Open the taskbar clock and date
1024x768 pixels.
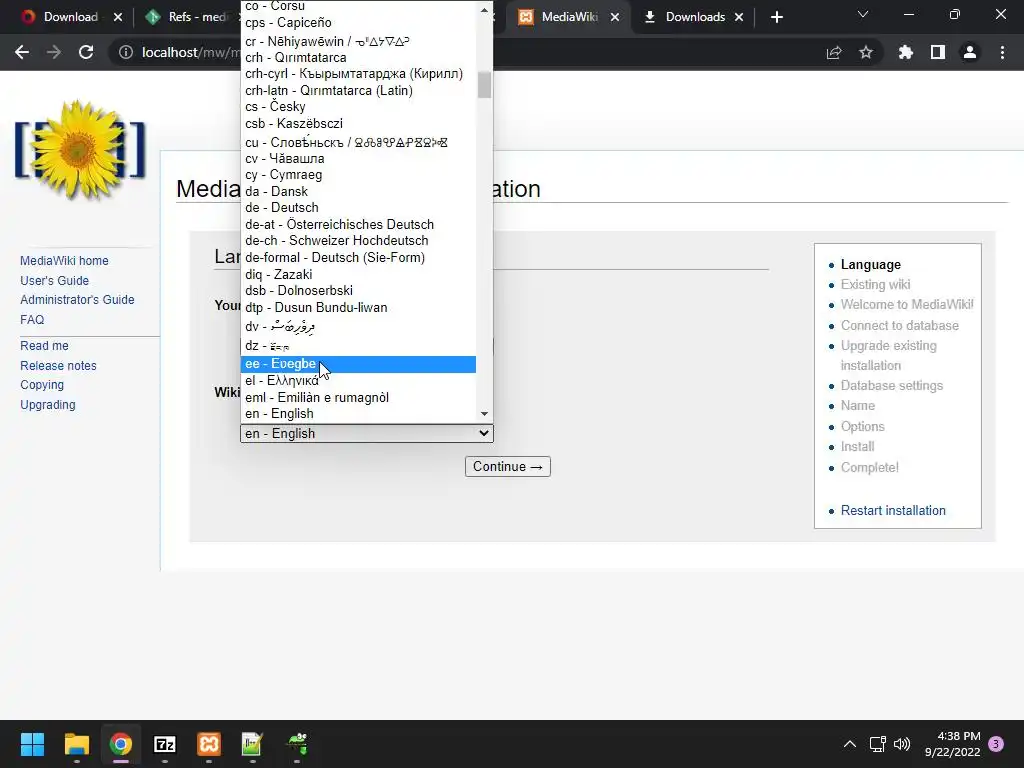coord(952,744)
